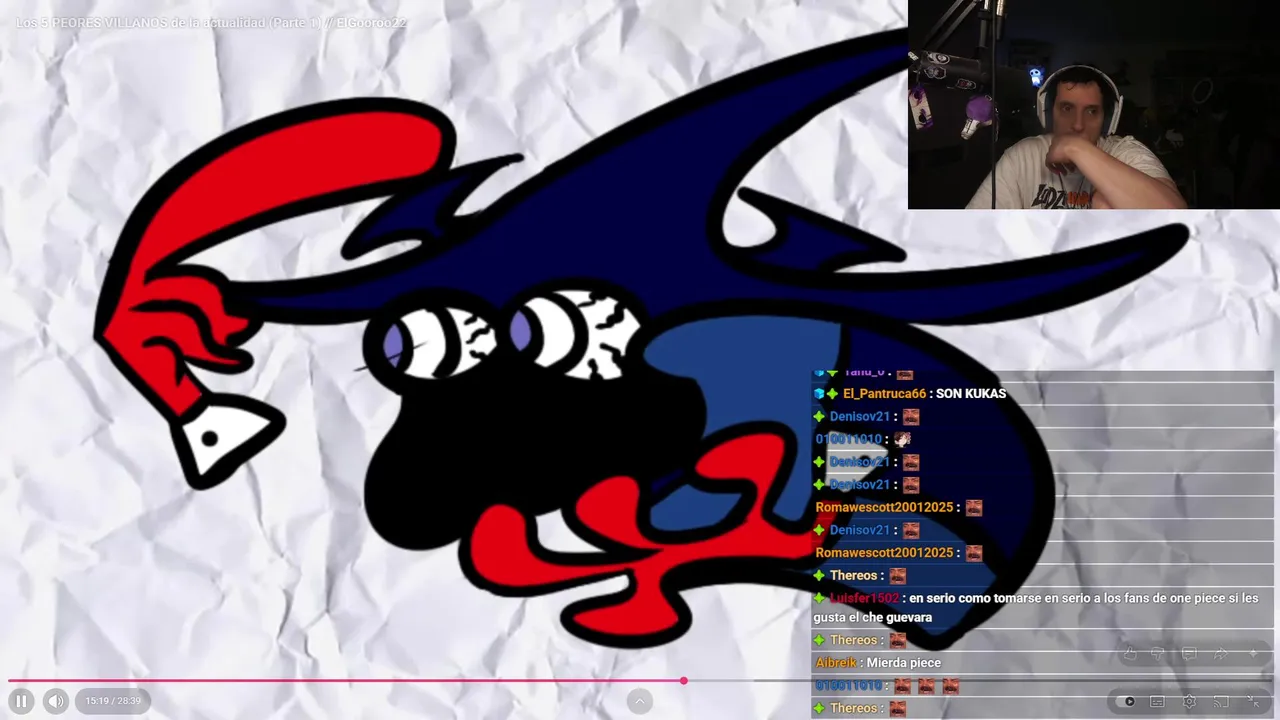Expand the chevron-up button on the player bar

(640, 701)
